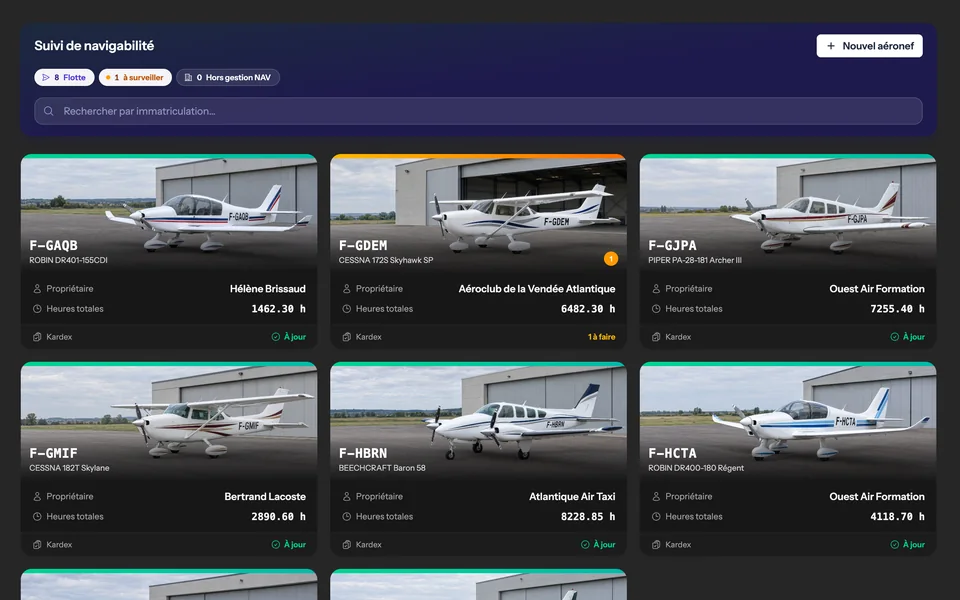Open F-HBRN Kardex À jour status
The image size is (960, 600).
596,545
